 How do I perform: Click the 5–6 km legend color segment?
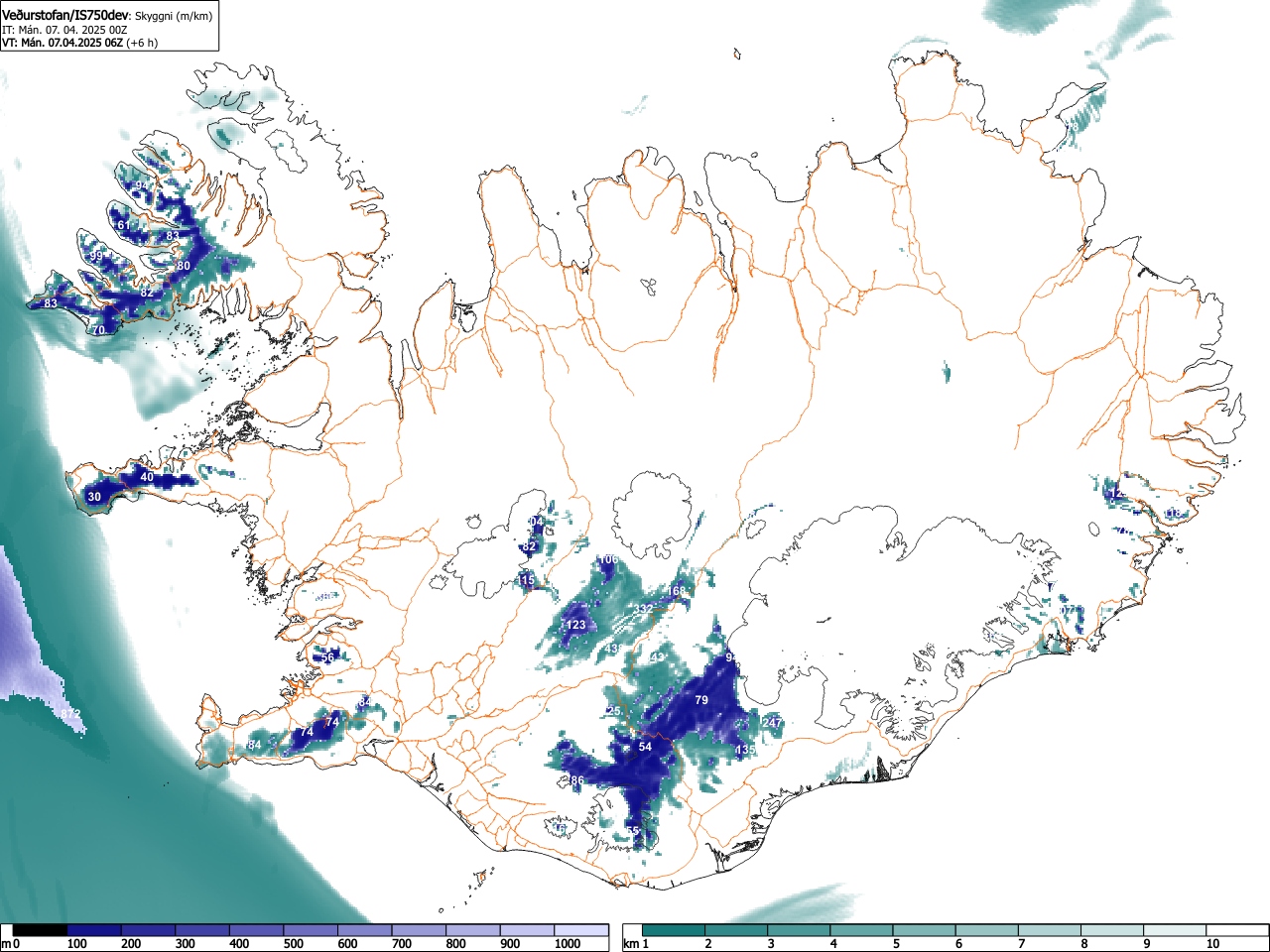(x=925, y=930)
